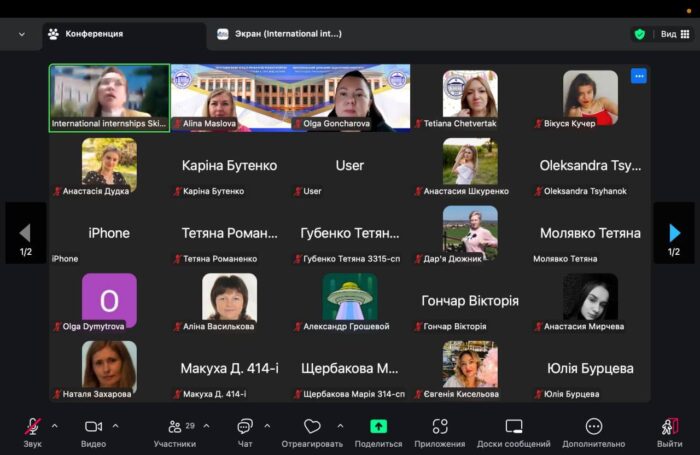Open the Чат chat panel

(245, 427)
